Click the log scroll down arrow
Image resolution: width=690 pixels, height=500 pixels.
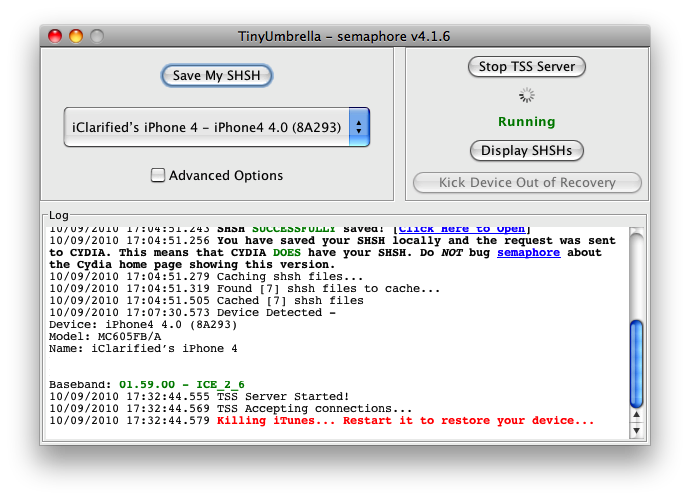[x=636, y=430]
